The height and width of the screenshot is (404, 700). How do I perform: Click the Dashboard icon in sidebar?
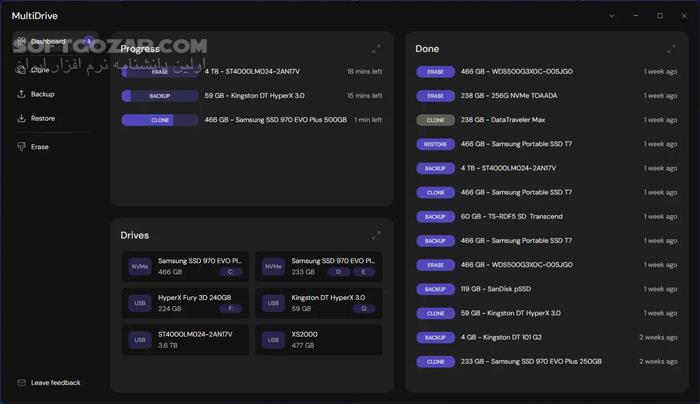click(x=22, y=42)
